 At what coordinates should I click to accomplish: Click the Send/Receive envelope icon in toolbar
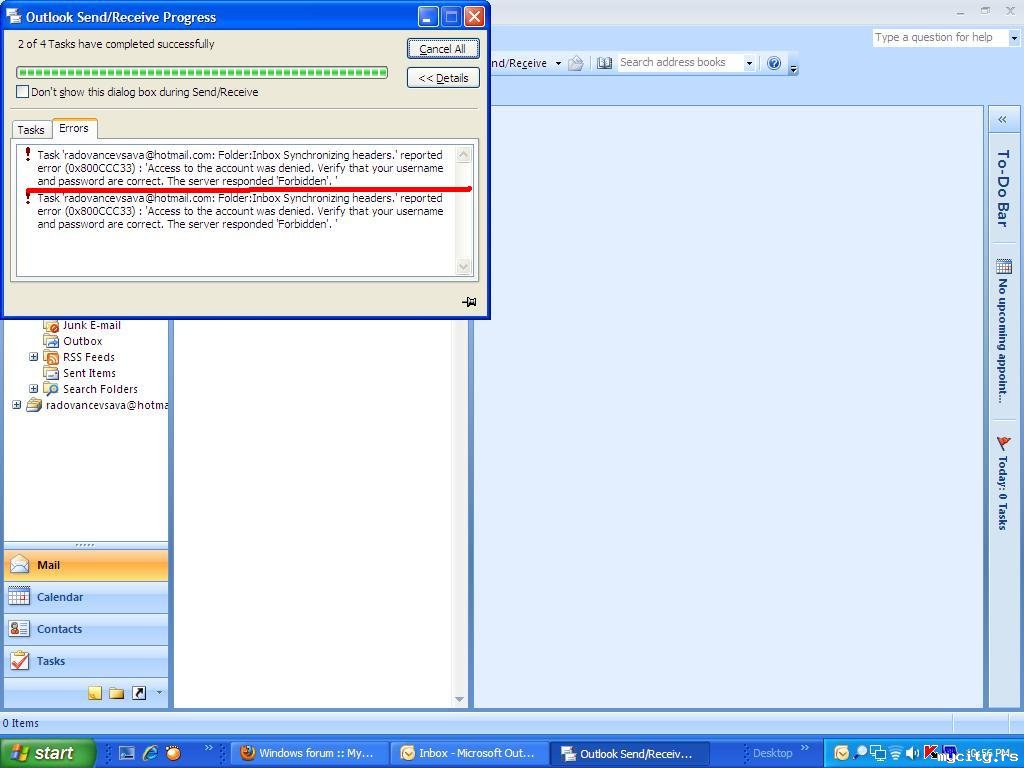tap(575, 63)
